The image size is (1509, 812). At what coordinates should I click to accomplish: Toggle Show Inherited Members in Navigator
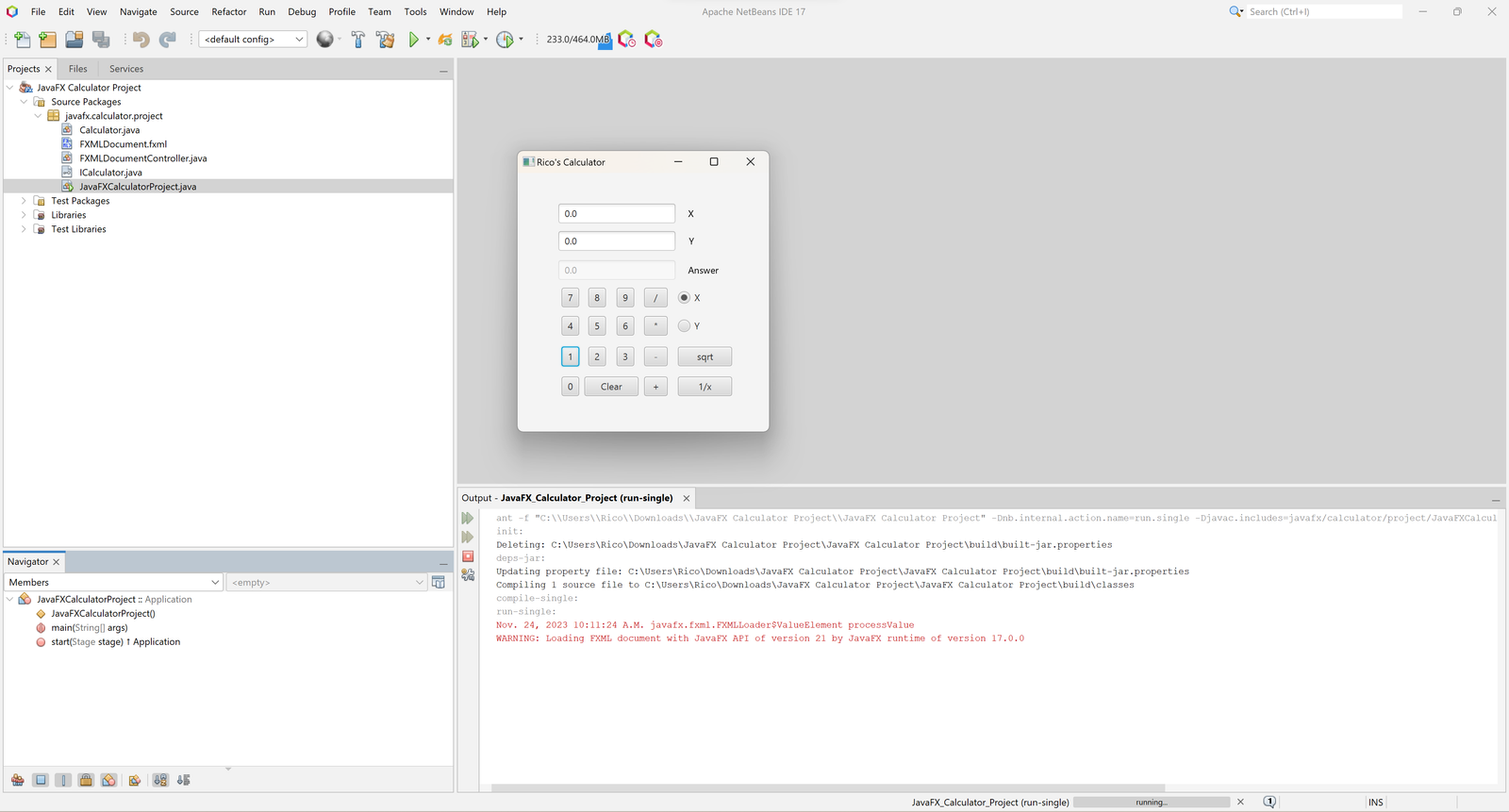click(18, 780)
